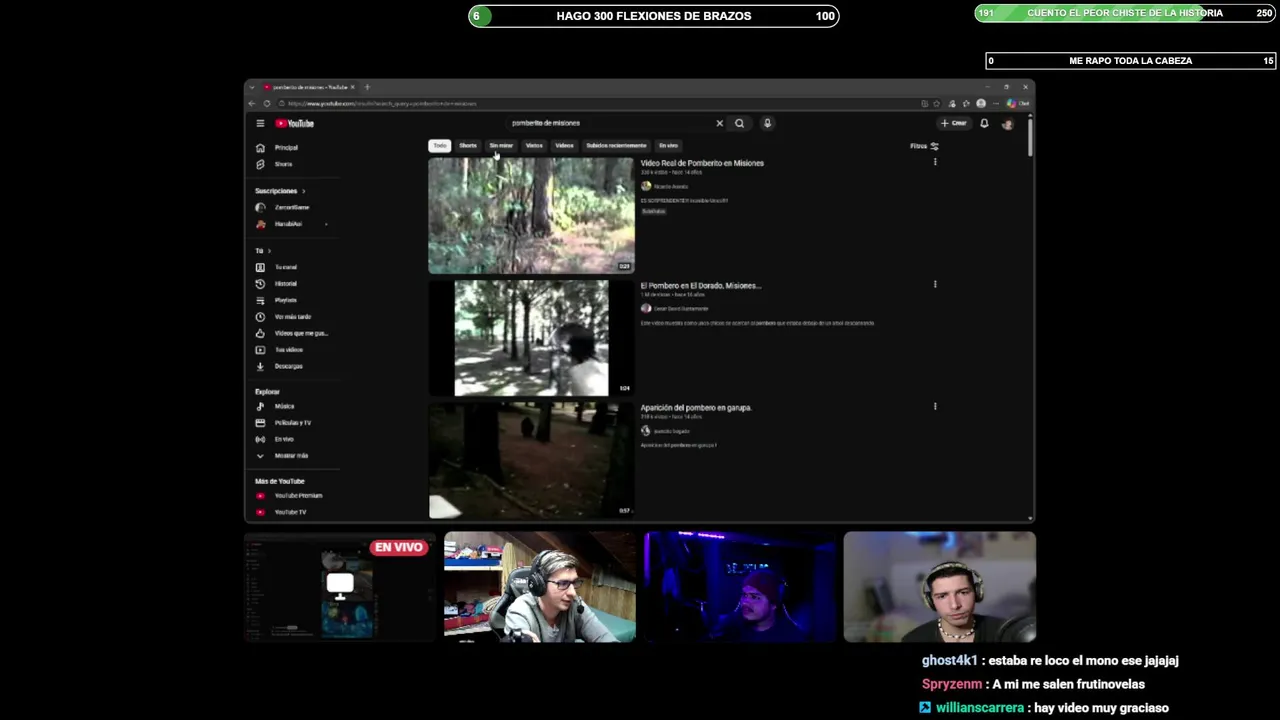Open Tu canal in the sidebar
The image size is (1280, 720).
click(278, 267)
